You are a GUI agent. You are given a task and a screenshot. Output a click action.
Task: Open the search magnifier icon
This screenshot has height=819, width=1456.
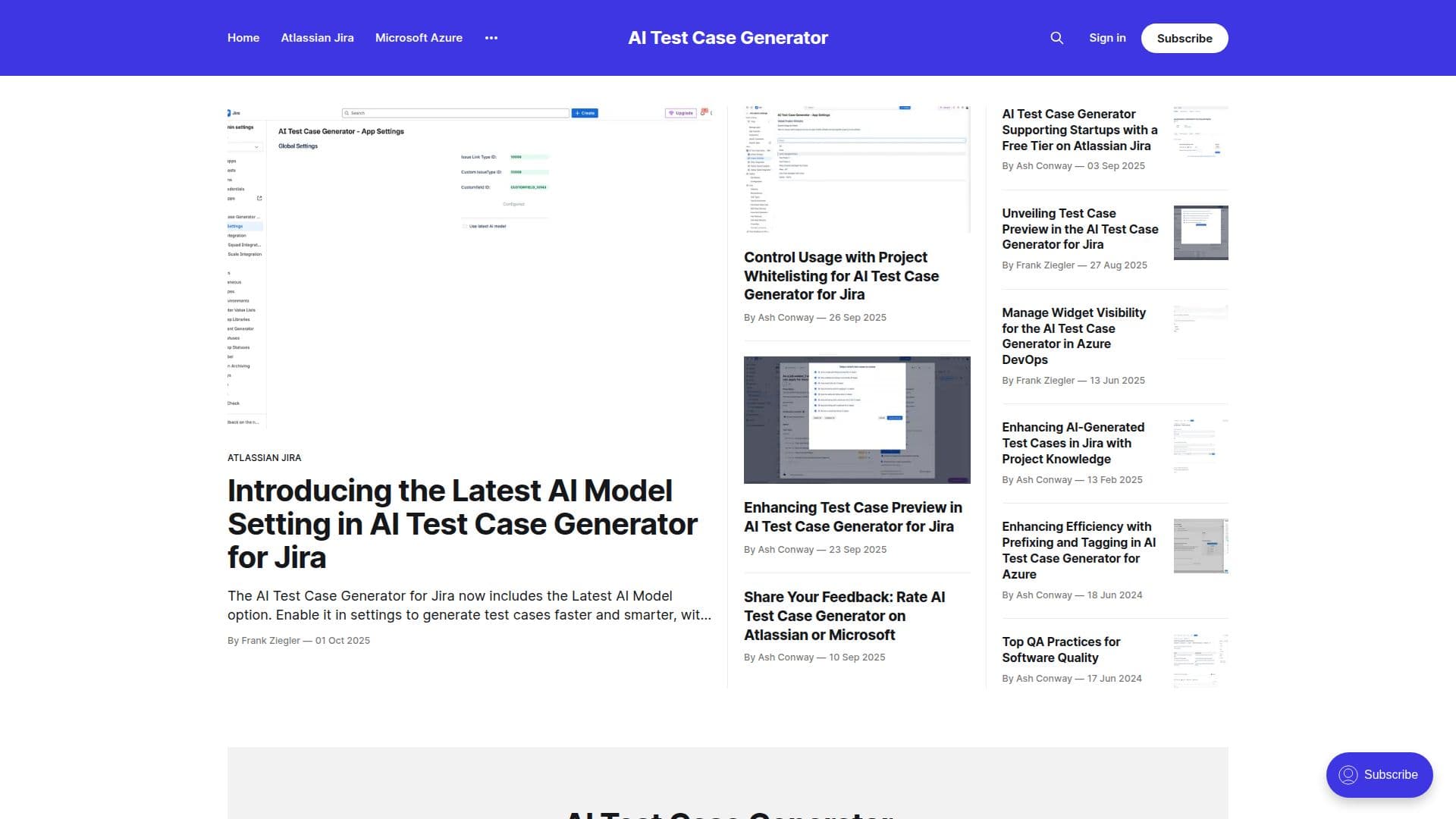1056,38
